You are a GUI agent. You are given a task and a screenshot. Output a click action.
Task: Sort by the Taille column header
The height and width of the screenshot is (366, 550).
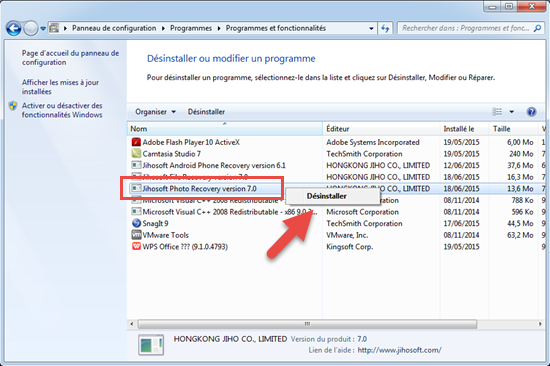tap(513, 129)
